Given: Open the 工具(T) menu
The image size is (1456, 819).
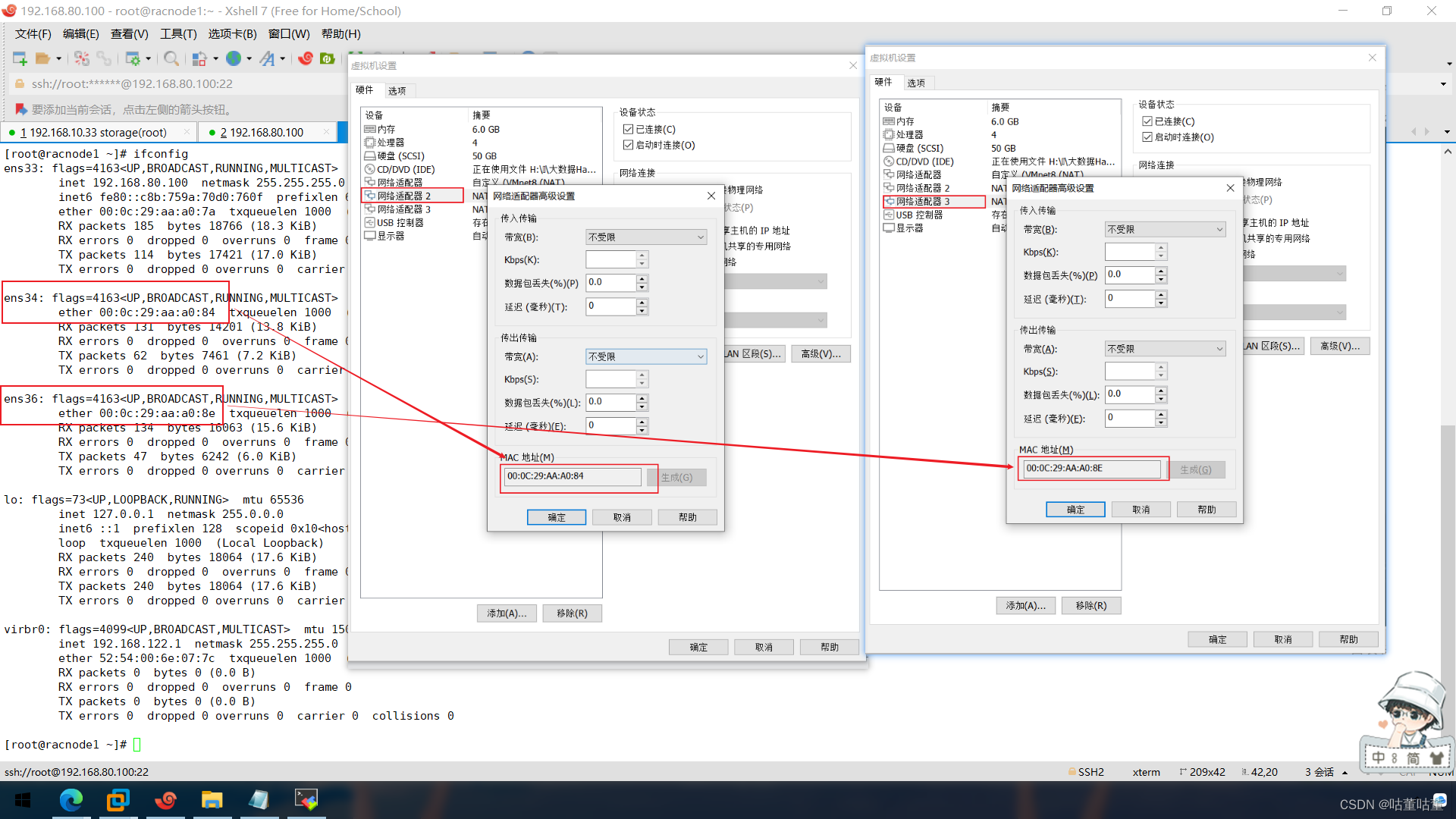Looking at the screenshot, I should point(177,34).
